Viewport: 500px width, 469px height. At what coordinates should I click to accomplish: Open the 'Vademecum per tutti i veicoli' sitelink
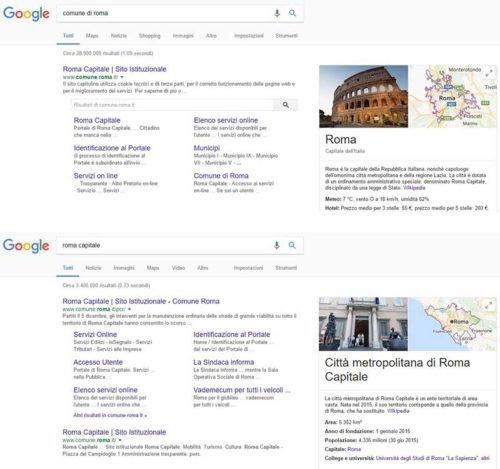[242, 390]
